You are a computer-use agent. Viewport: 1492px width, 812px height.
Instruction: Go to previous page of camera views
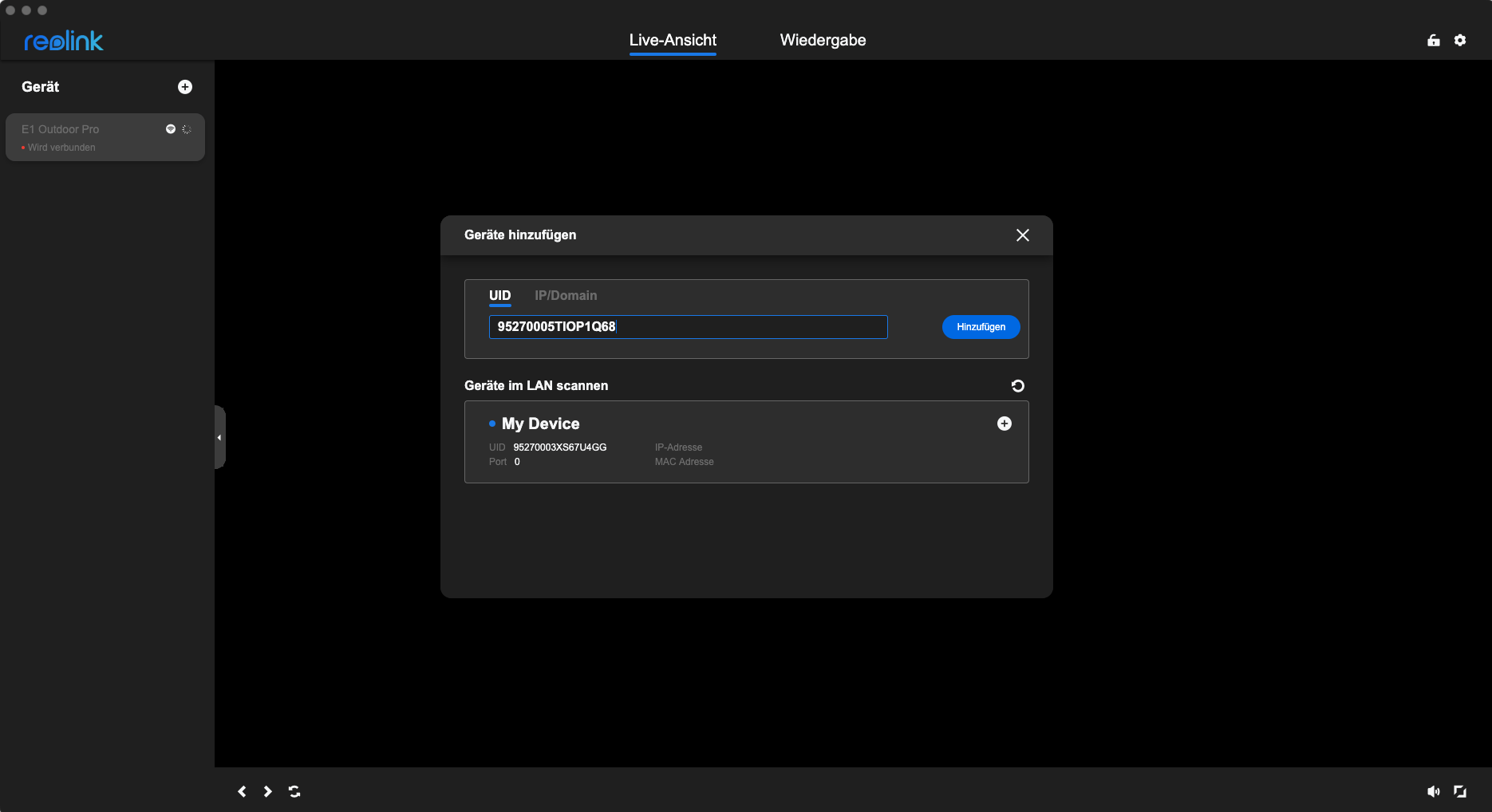[x=242, y=791]
